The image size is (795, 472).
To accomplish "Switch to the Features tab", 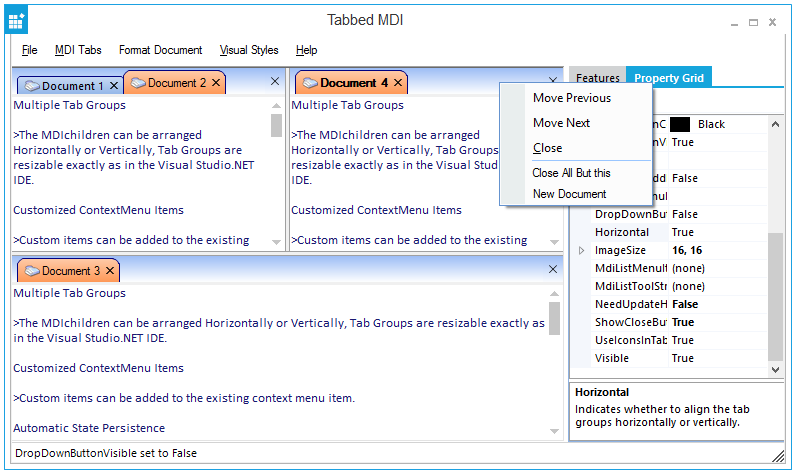I will 597,78.
